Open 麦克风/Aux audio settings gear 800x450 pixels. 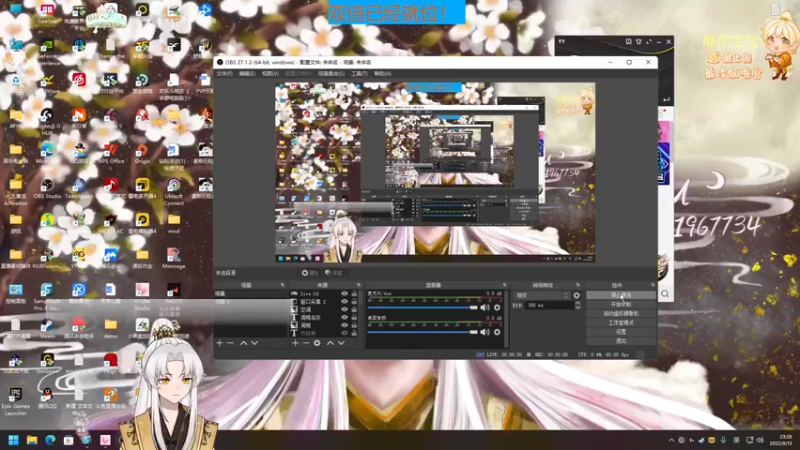[x=497, y=308]
